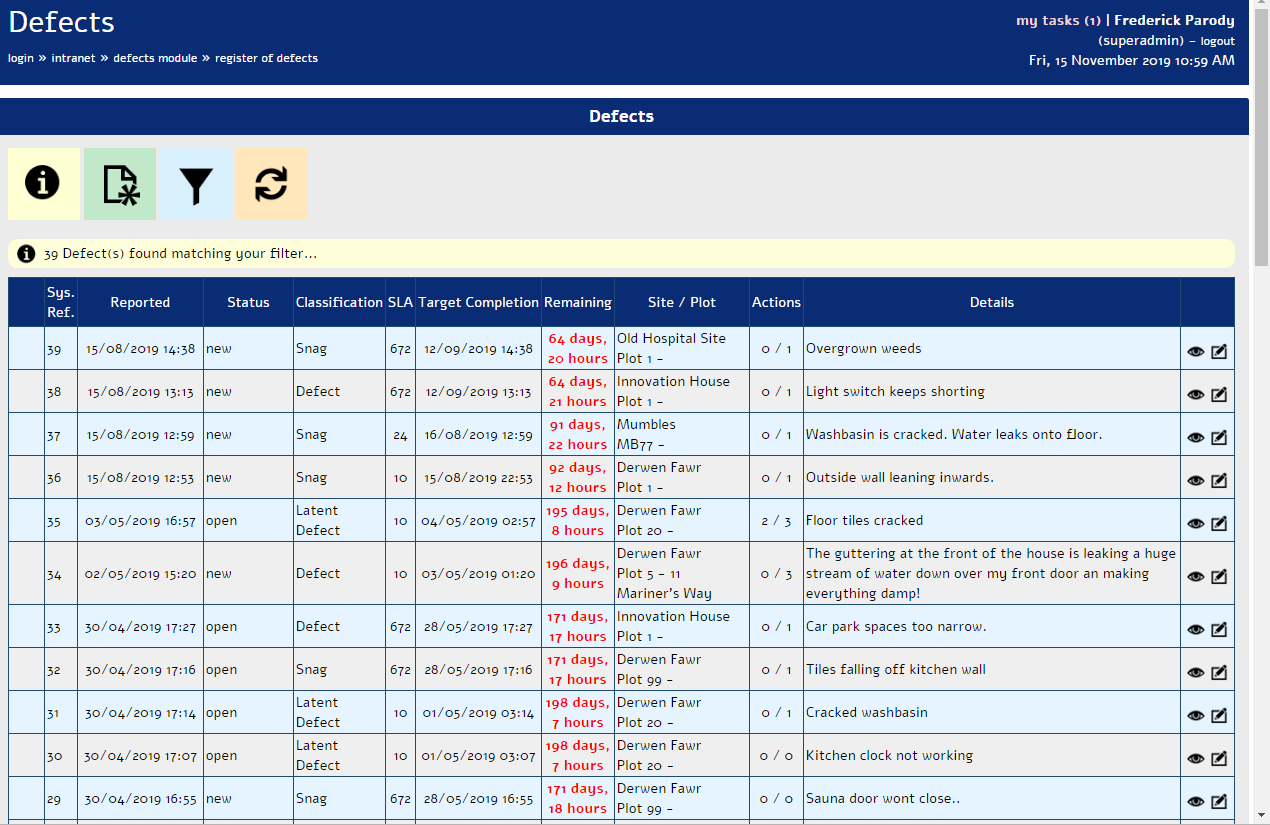
Task: Export the defects report
Action: (x=120, y=184)
